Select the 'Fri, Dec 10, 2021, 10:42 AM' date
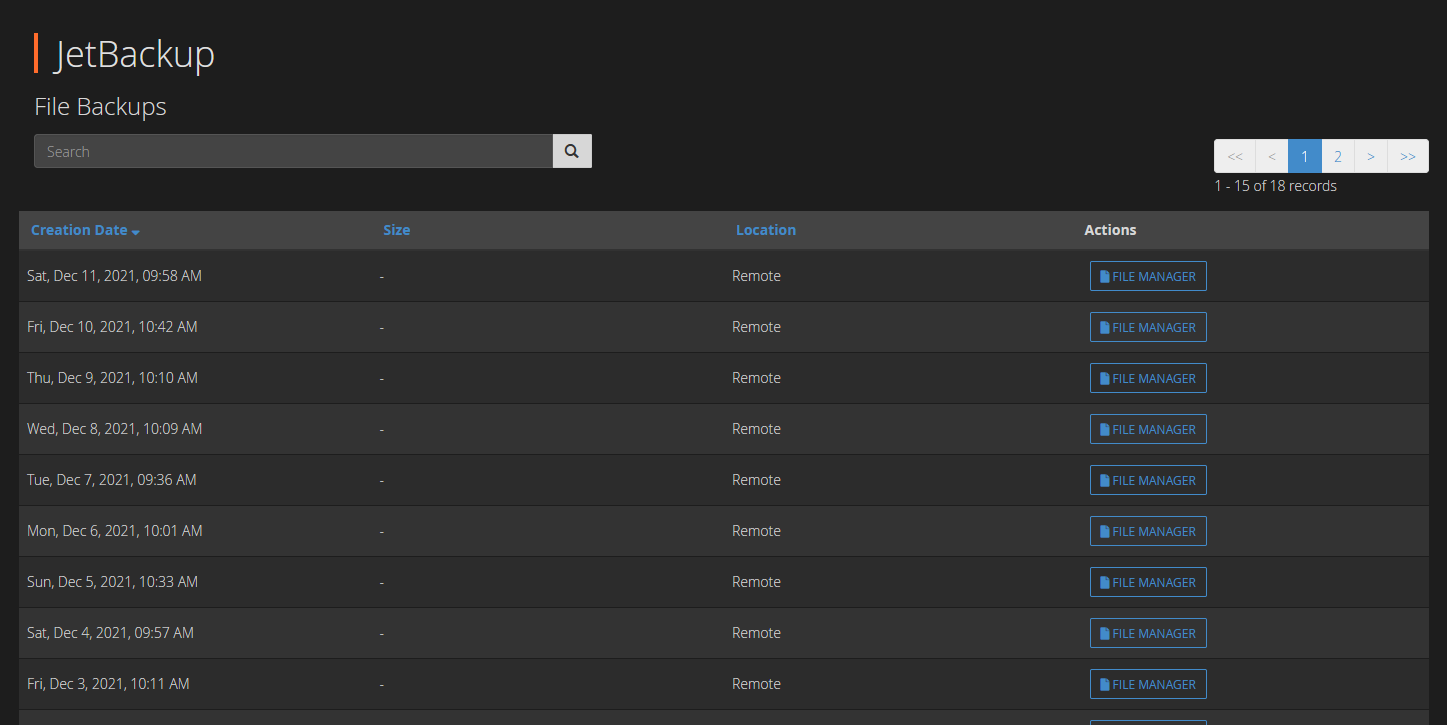Image resolution: width=1447 pixels, height=725 pixels. point(112,326)
